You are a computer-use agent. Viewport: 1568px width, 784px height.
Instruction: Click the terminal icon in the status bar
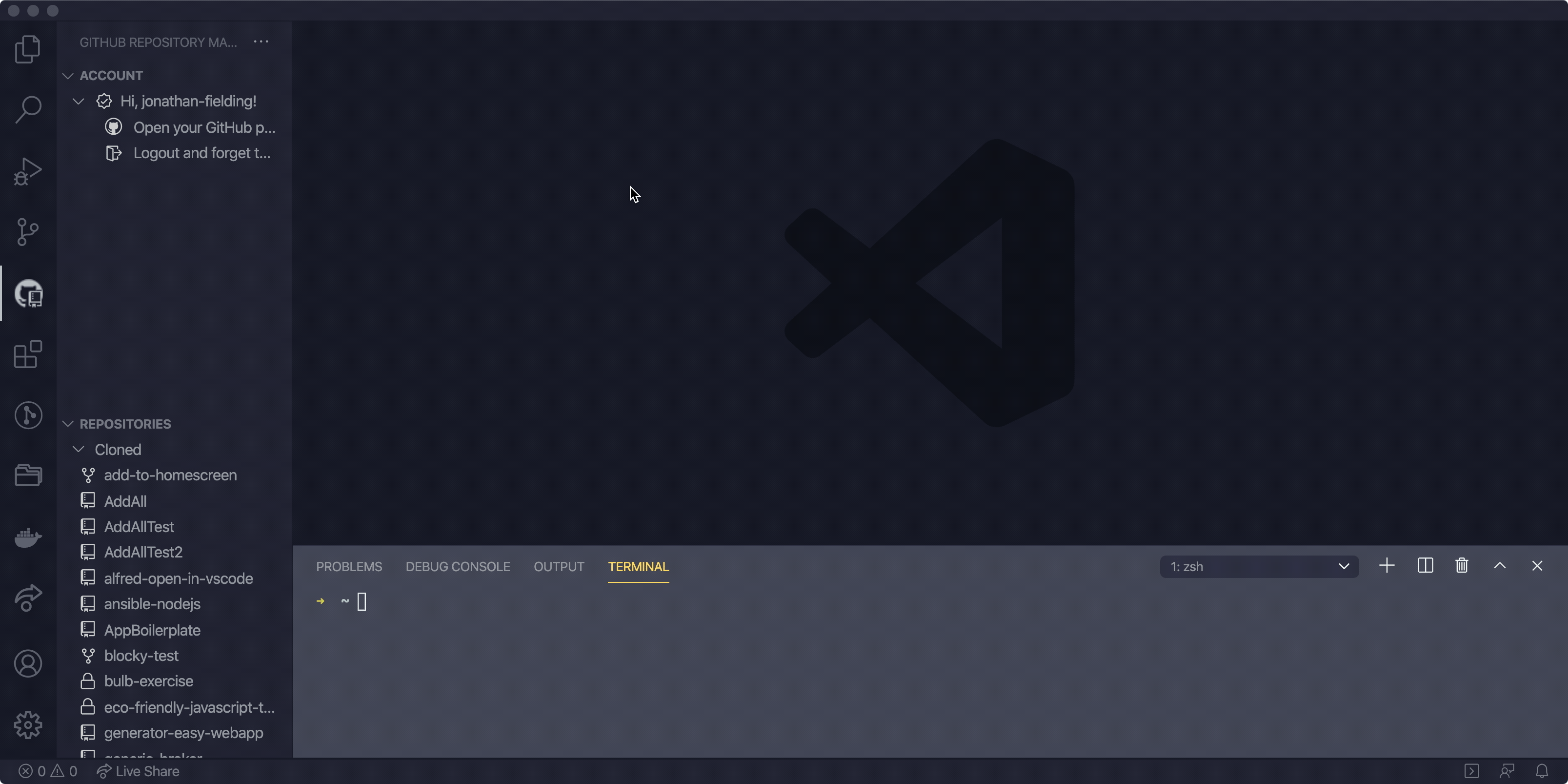(x=1471, y=771)
